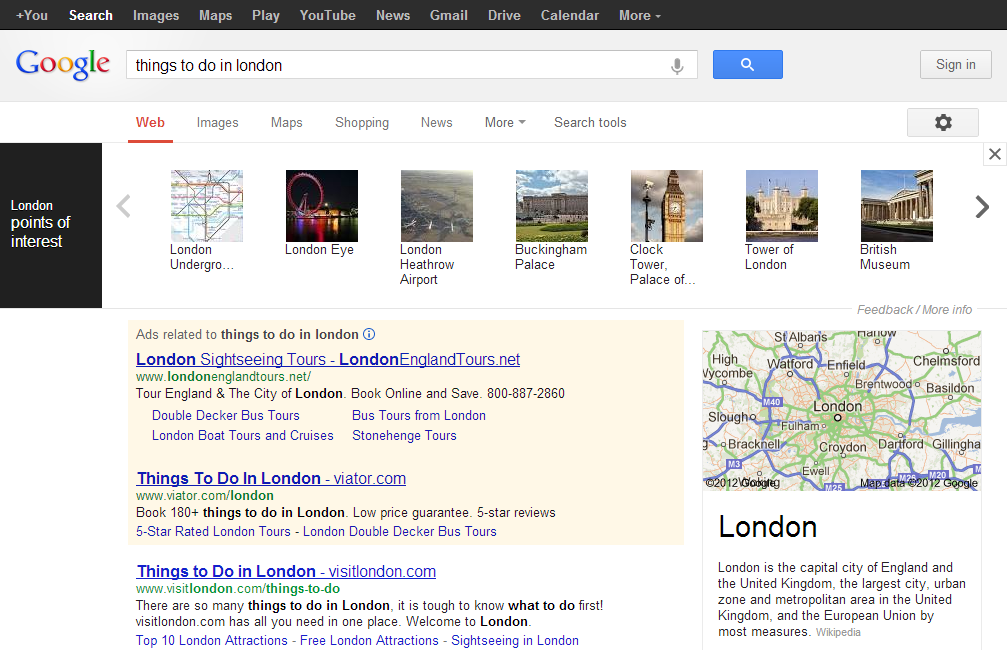This screenshot has width=1007, height=650.
Task: Open YouTube from top bar
Action: pos(328,15)
